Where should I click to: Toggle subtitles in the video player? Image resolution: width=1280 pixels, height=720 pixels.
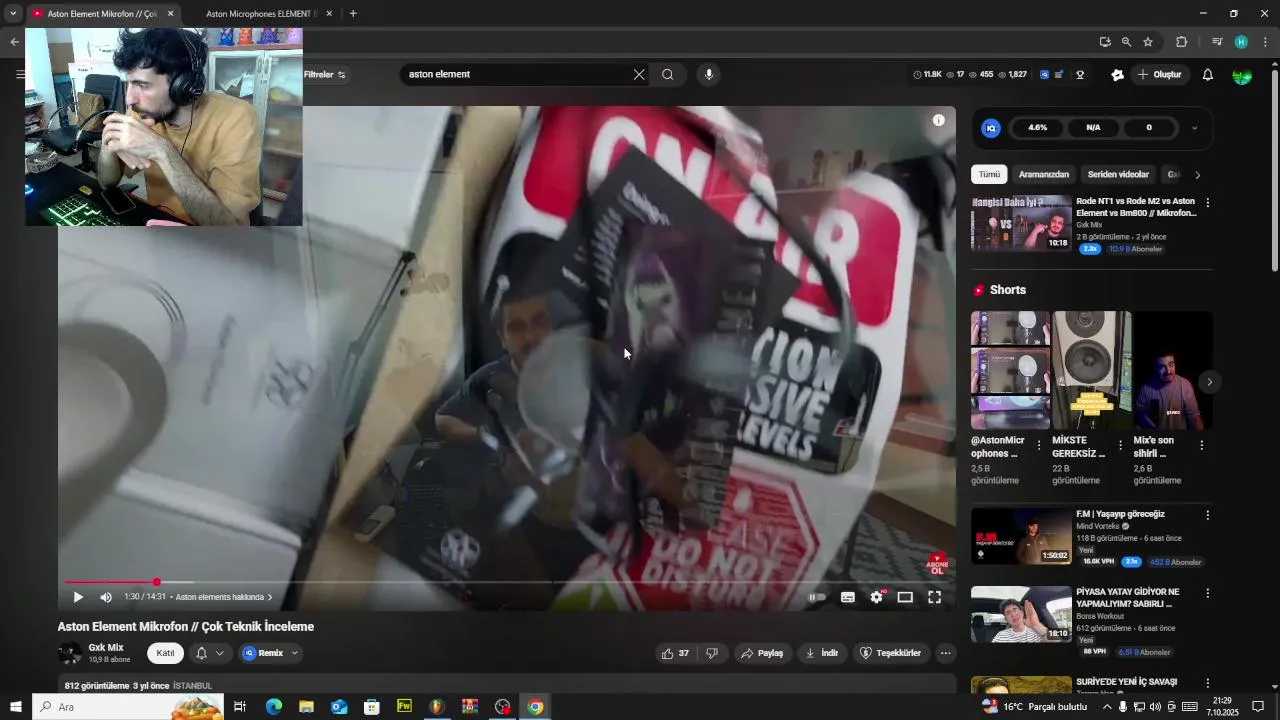pos(848,597)
